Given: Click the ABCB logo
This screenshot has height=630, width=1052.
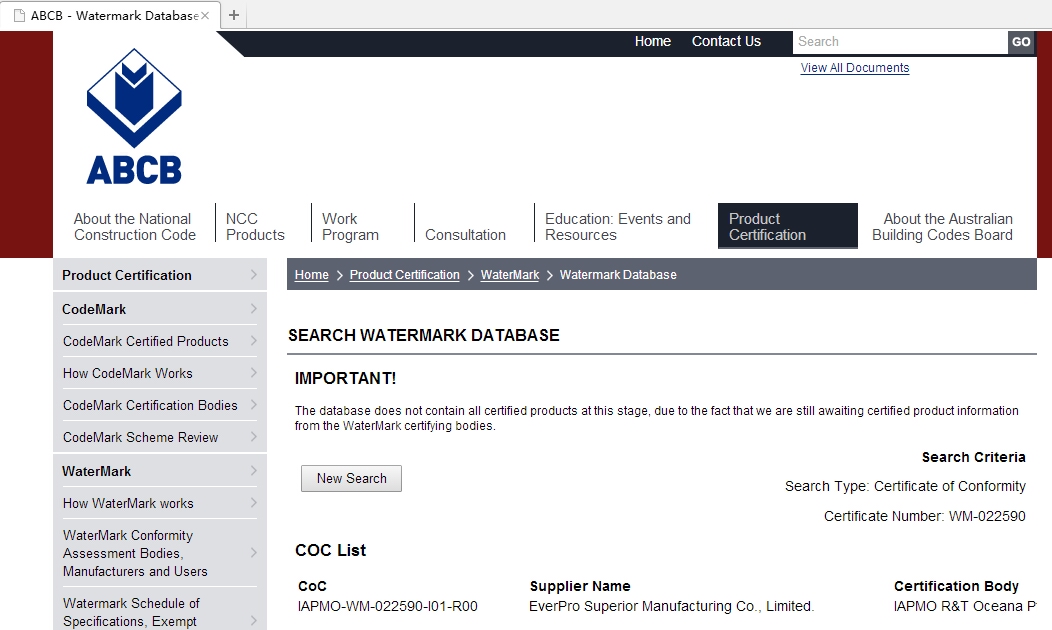Looking at the screenshot, I should [133, 117].
